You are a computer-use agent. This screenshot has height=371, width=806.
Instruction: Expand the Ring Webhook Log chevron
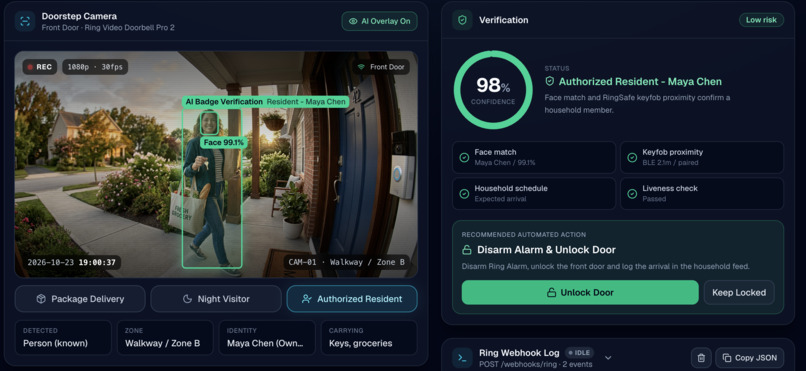click(x=608, y=358)
